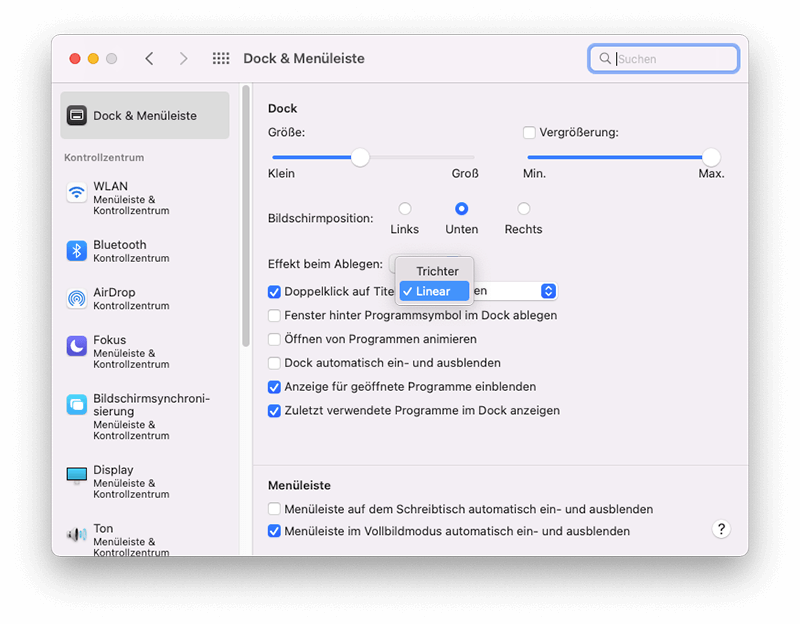Image resolution: width=800 pixels, height=624 pixels.
Task: Go forward with the right chevron
Action: pyautogui.click(x=183, y=59)
